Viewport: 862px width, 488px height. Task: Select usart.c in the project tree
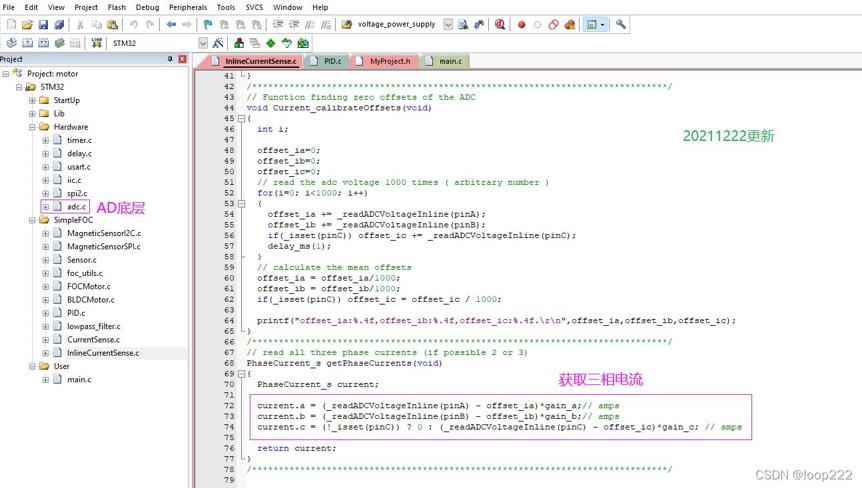coord(79,167)
